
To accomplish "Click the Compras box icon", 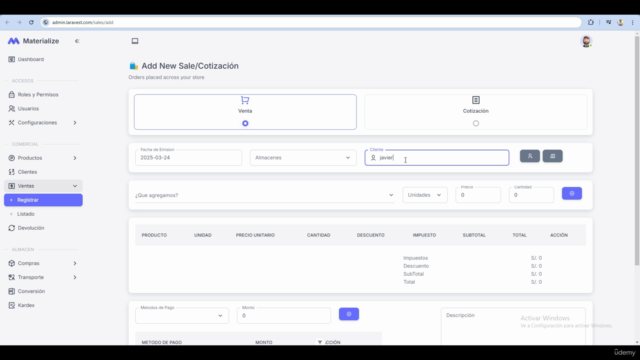I will point(11,263).
